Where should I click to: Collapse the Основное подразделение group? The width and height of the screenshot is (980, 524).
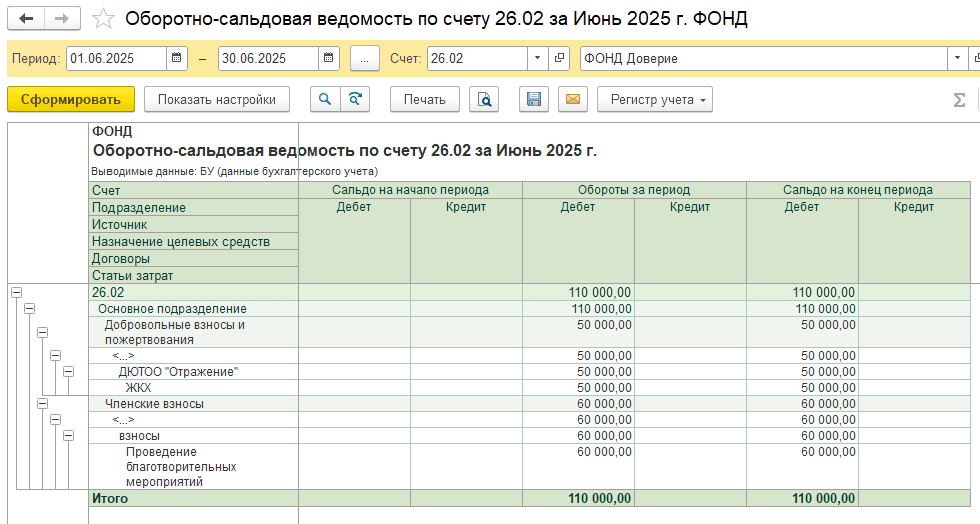[29, 309]
